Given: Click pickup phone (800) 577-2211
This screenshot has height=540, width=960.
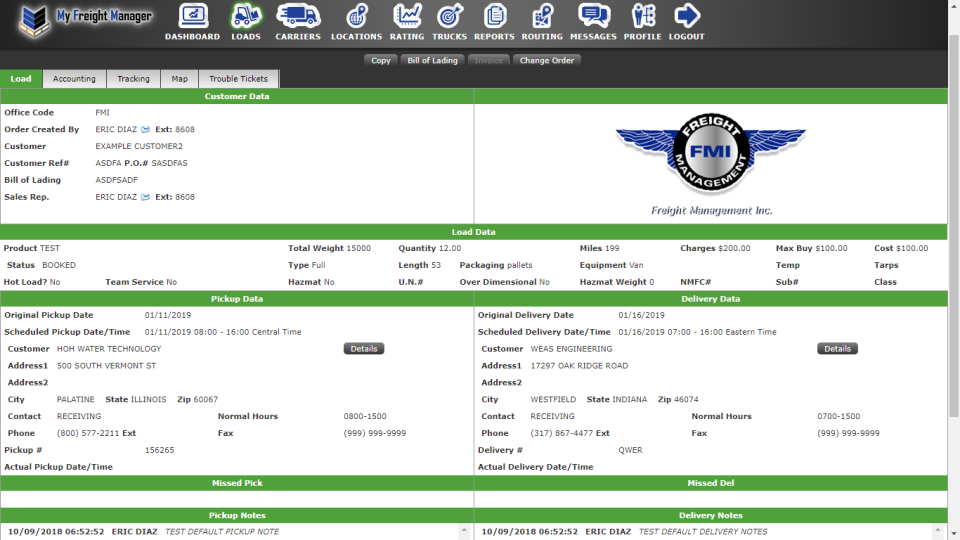Looking at the screenshot, I should (x=88, y=433).
